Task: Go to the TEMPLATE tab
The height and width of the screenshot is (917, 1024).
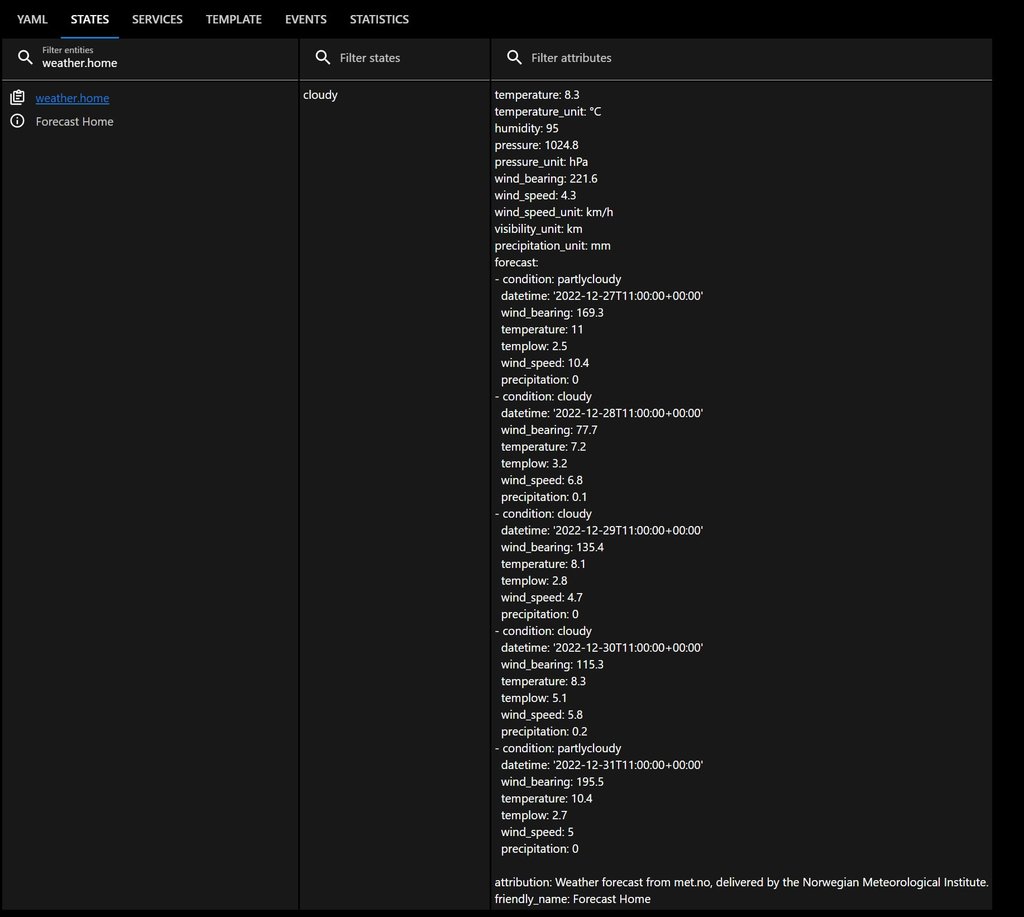Action: coord(234,19)
